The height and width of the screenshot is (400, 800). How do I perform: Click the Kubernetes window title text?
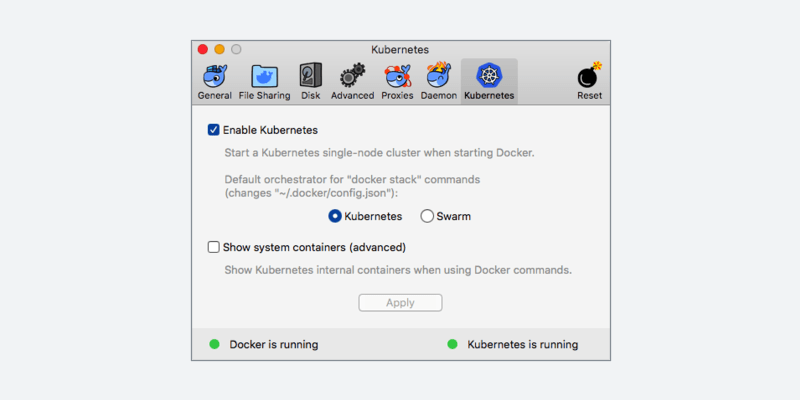[x=400, y=49]
